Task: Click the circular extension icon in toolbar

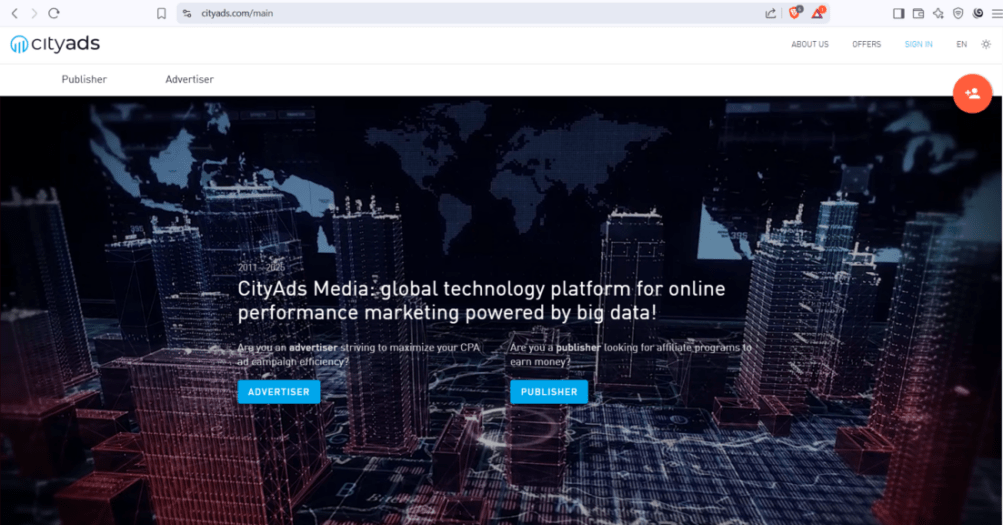Action: pos(977,13)
